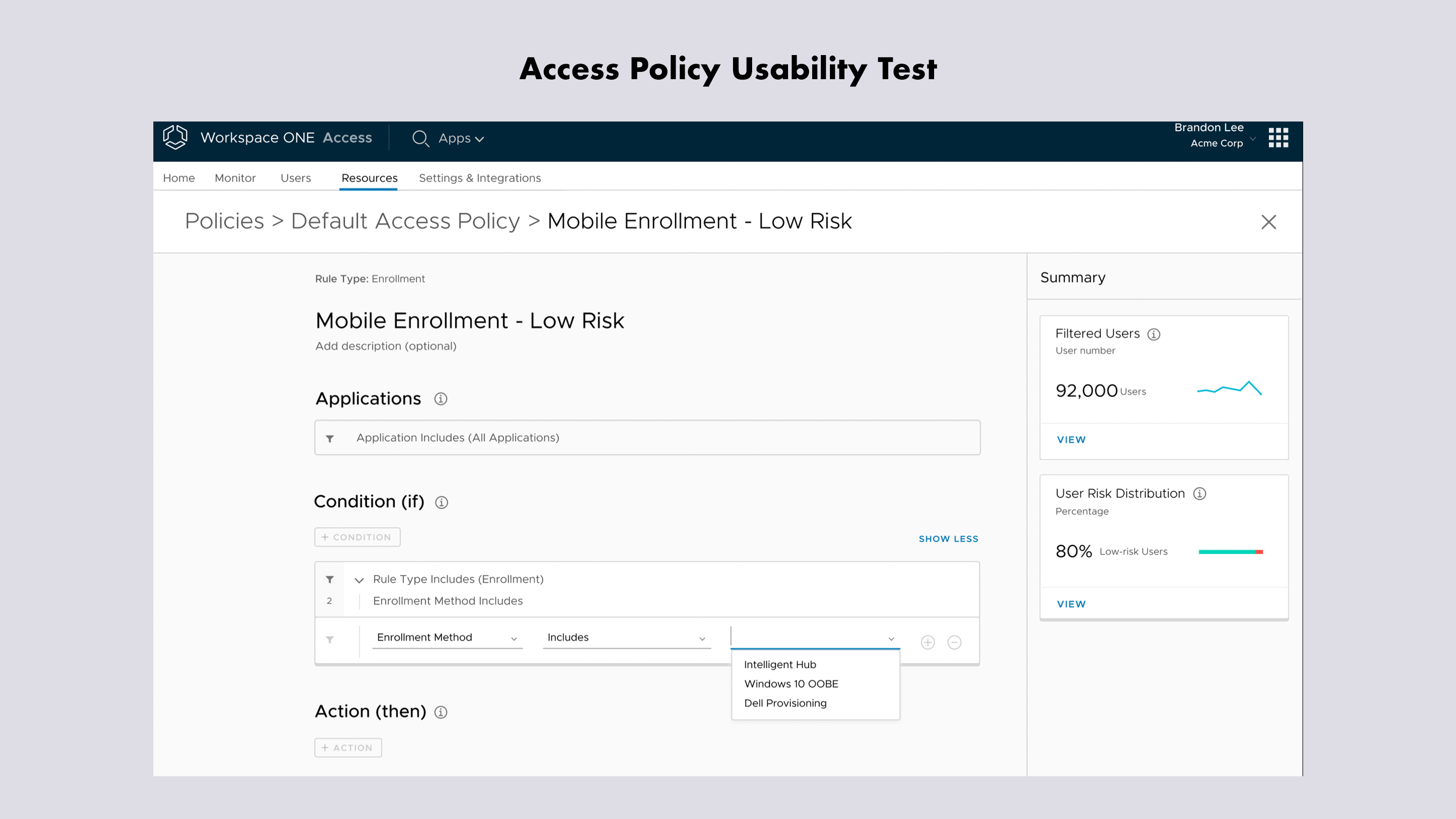Click the + CONDITION button
The image size is (1456, 819).
(357, 537)
